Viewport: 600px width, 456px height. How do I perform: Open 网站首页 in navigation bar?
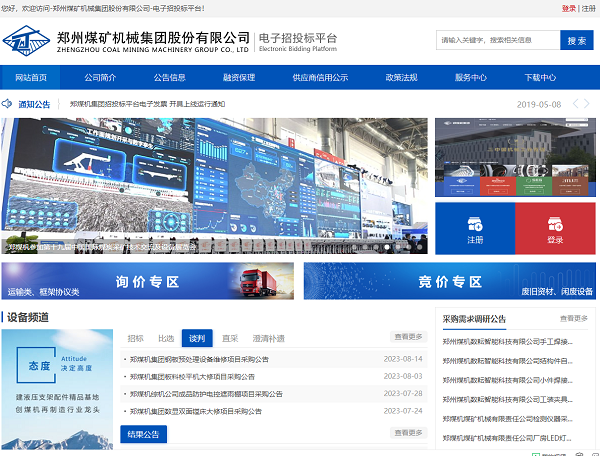[x=31, y=78]
